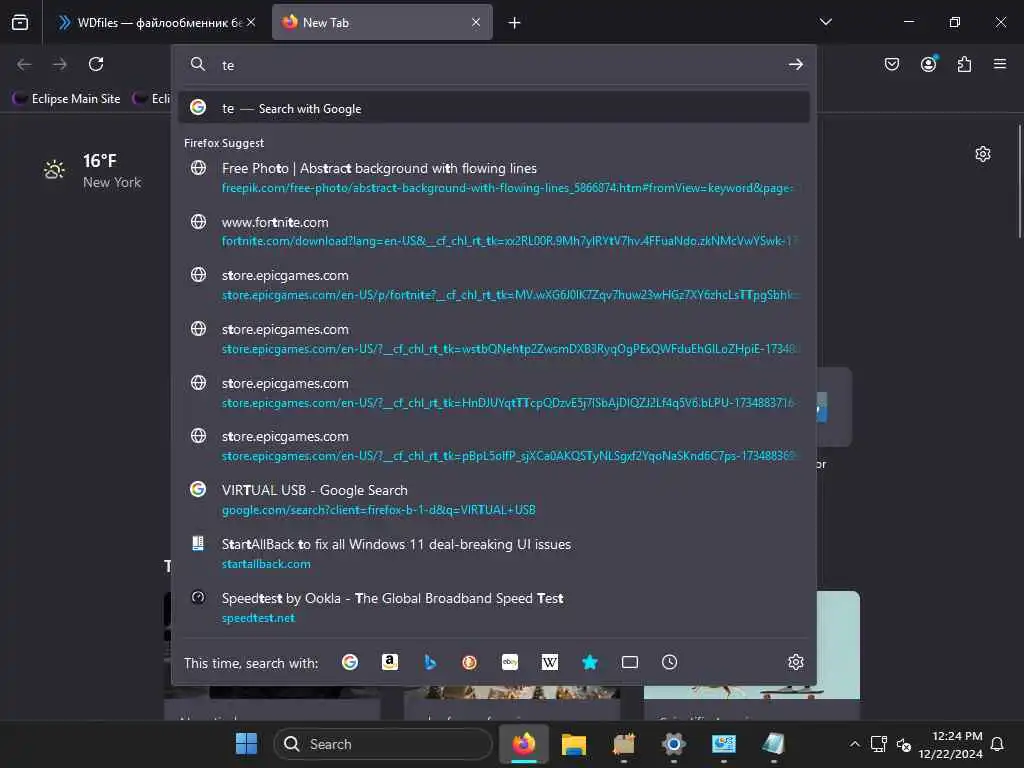Open the VIRTUAL USB Google Search suggestion

[494, 500]
